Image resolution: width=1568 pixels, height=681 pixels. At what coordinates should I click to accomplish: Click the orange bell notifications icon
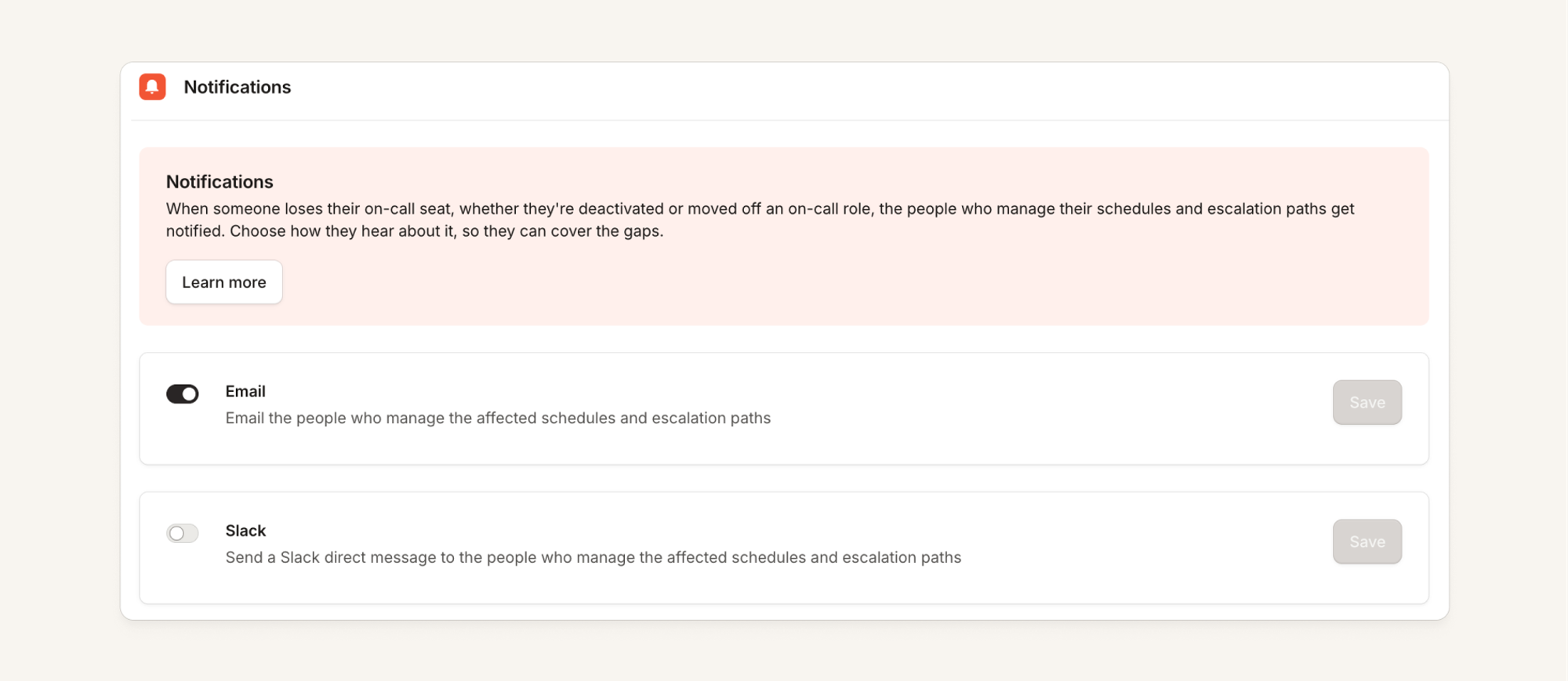point(152,86)
